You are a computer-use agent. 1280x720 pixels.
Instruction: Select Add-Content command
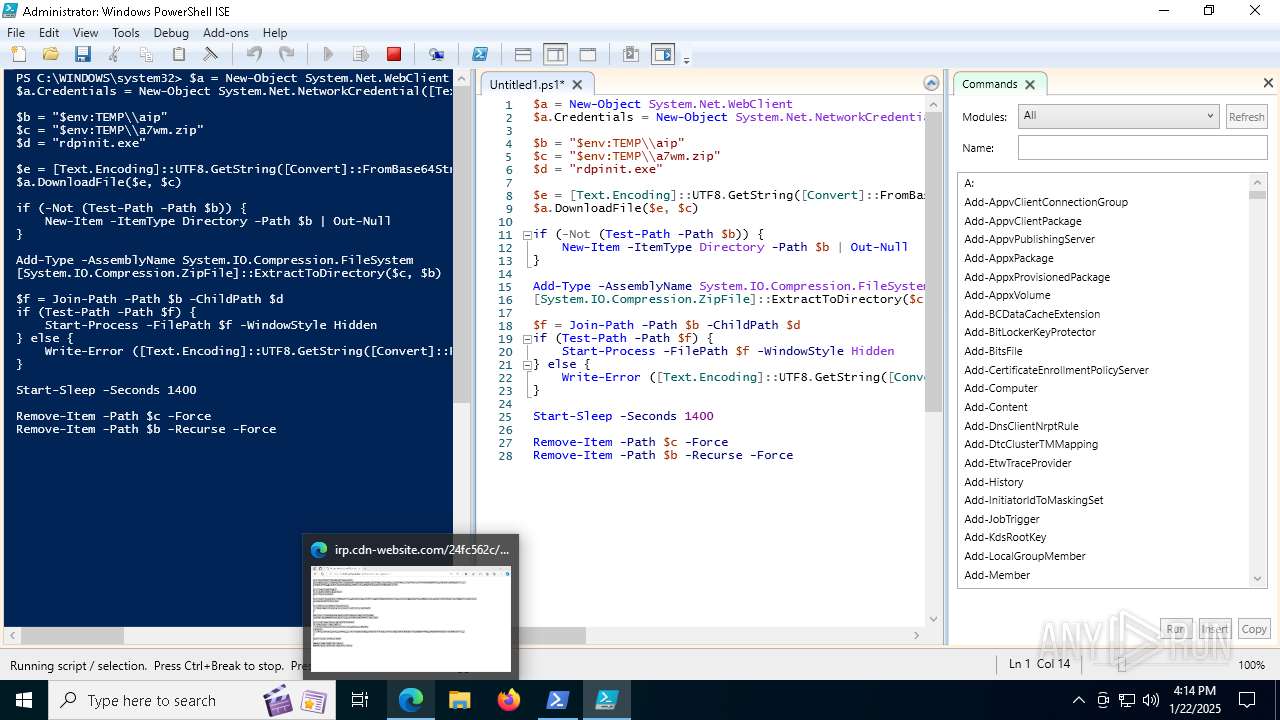(x=996, y=407)
